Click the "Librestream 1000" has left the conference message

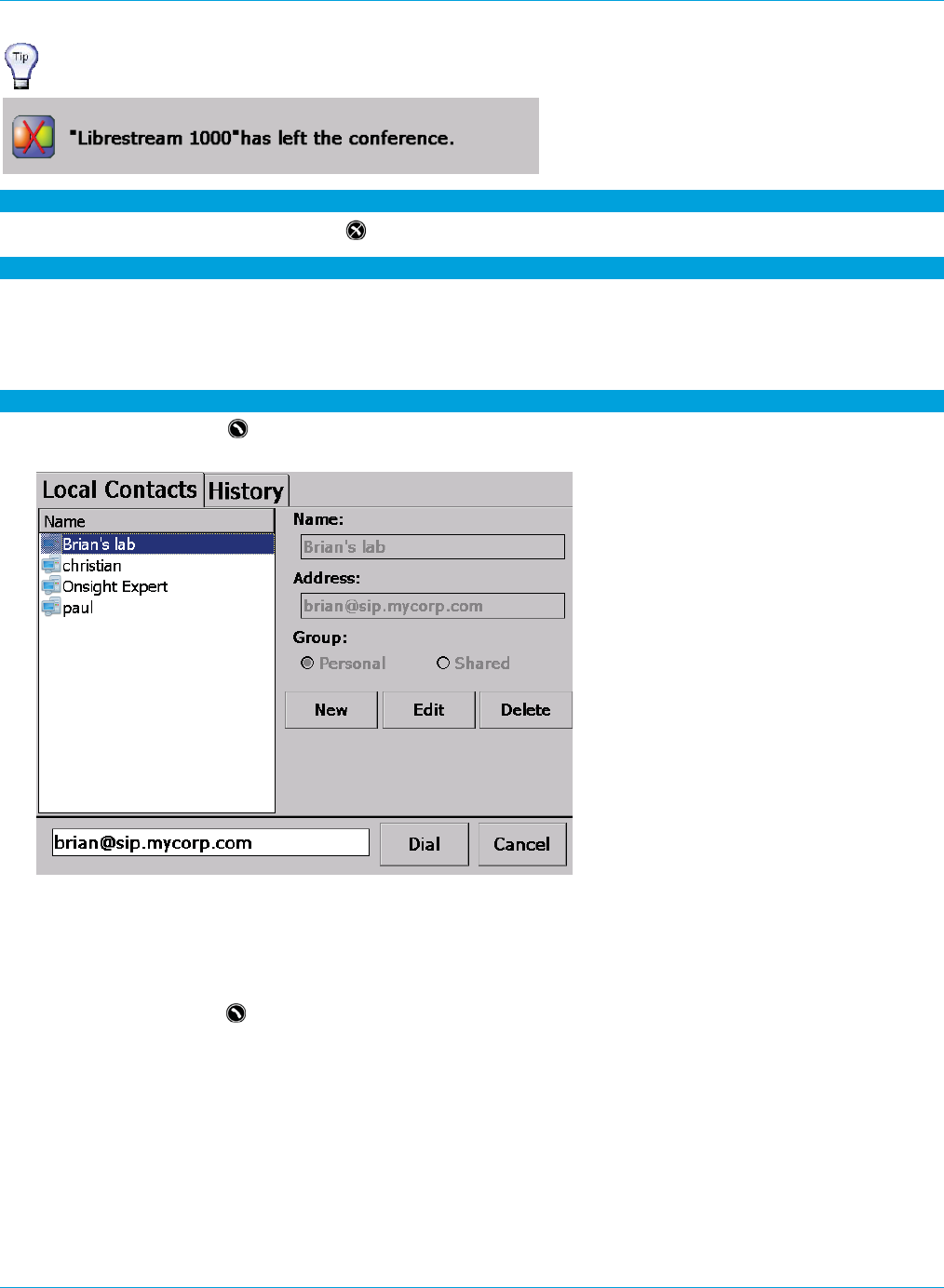tap(262, 138)
